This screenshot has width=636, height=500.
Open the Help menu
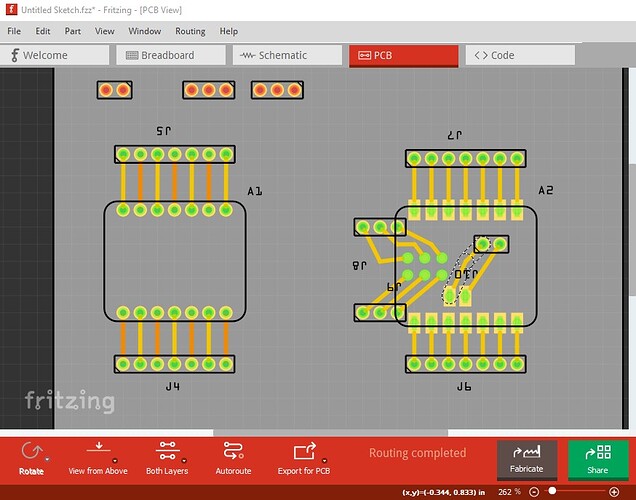tap(229, 31)
